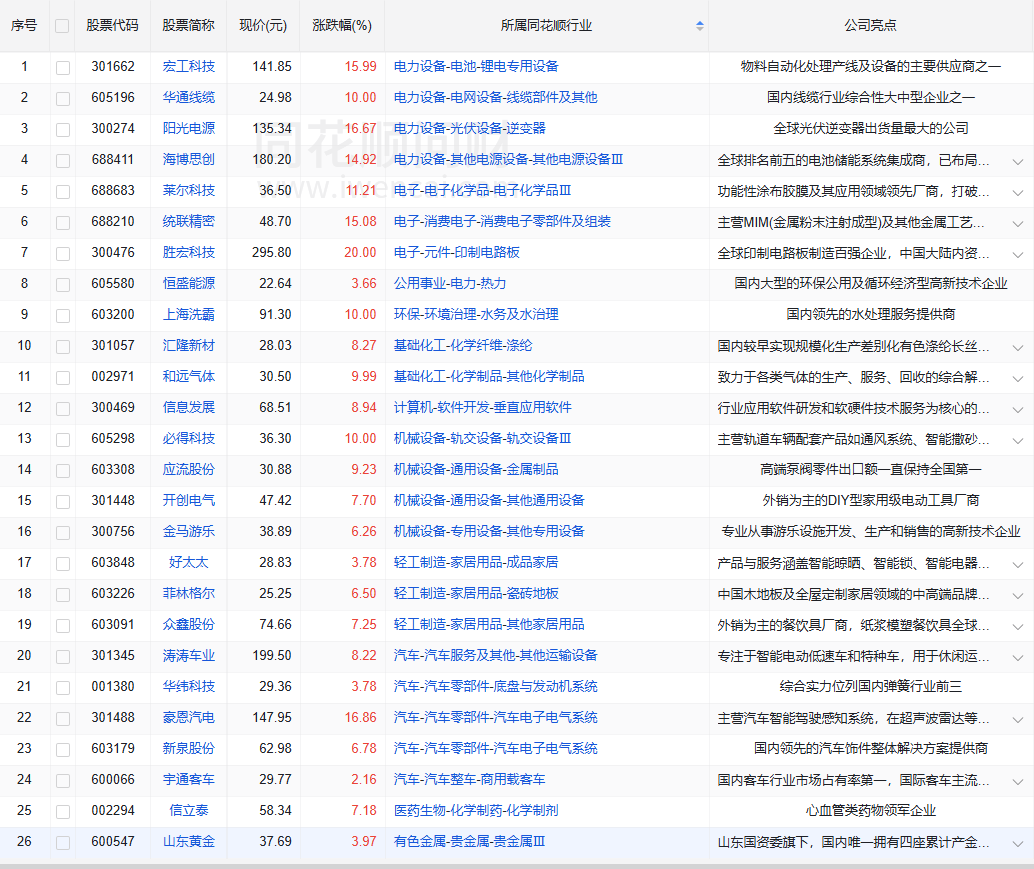Expand the highlight chevron for 豪恩汽电

pyautogui.click(x=1018, y=718)
